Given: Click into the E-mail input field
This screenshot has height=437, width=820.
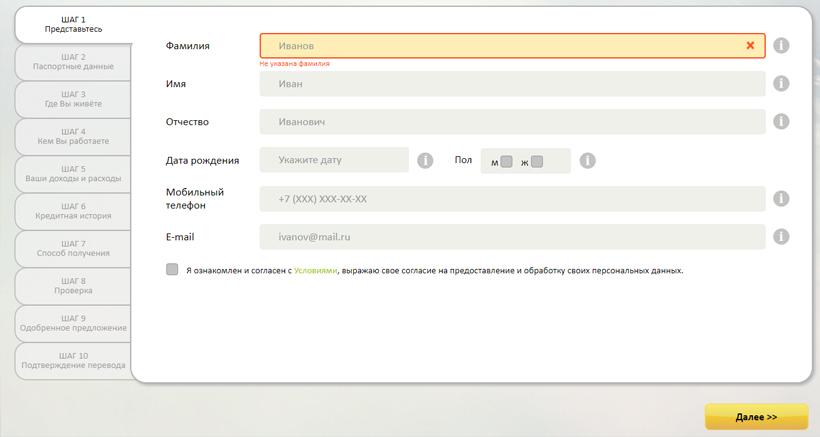Looking at the screenshot, I should click(x=512, y=237).
